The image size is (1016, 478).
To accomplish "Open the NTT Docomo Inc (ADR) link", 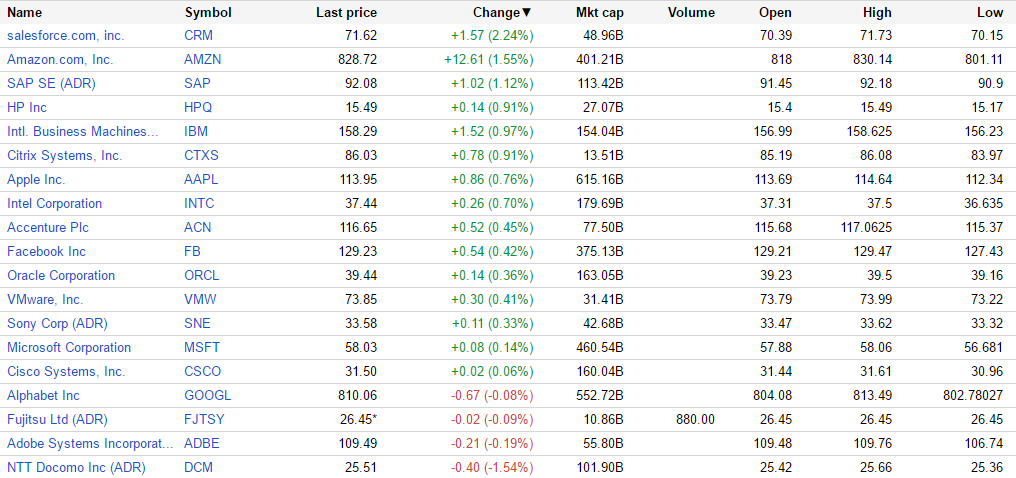I will 76,467.
